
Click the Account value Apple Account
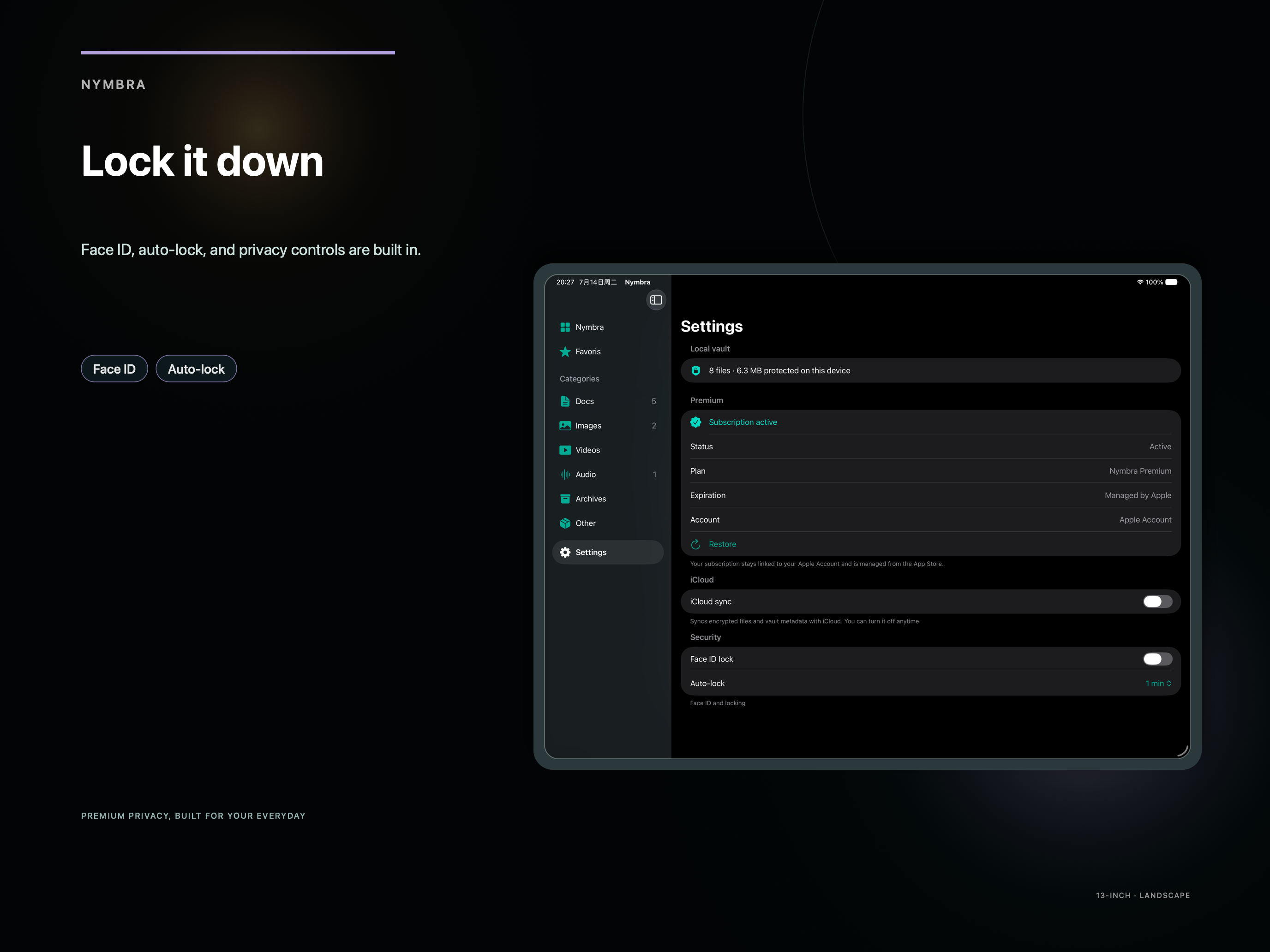1145,520
